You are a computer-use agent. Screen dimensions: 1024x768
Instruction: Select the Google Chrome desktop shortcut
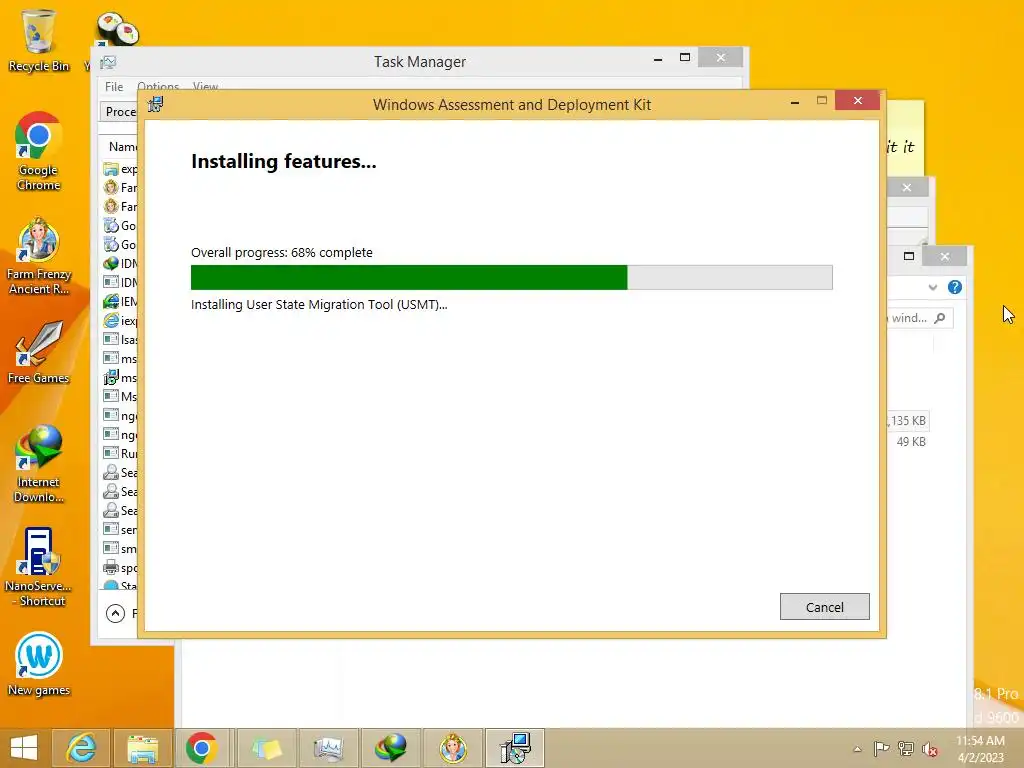pyautogui.click(x=39, y=152)
